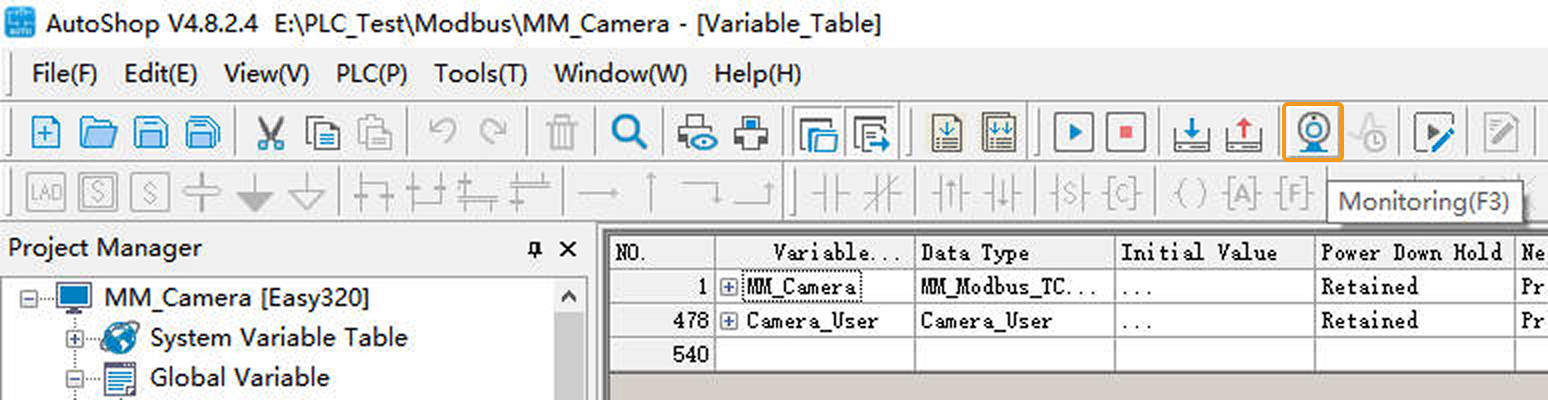Expand the MM_Camera variable row

tap(729, 287)
